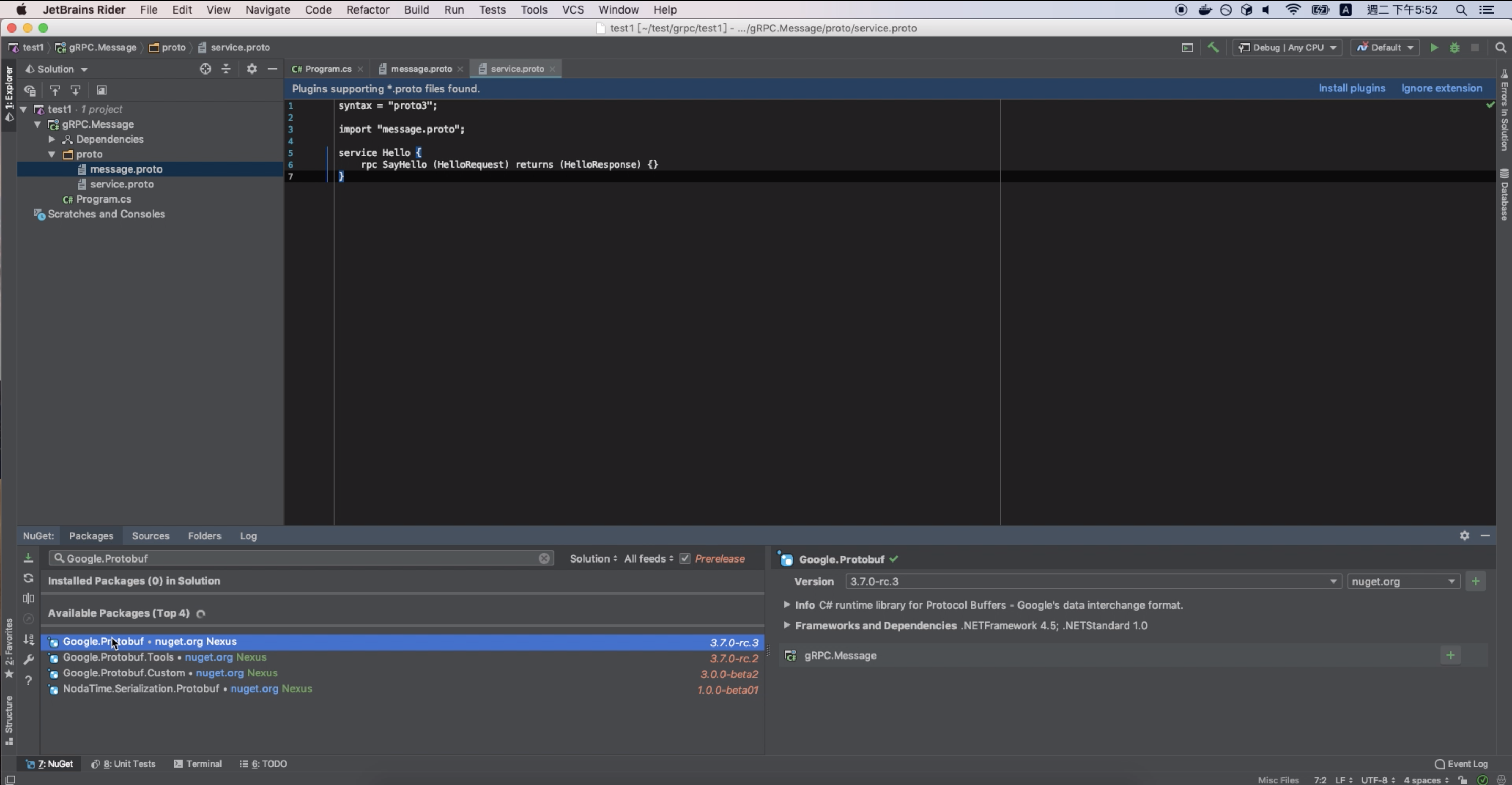
Task: Open Debug | Any CPU configuration dropdown
Action: (1287, 48)
